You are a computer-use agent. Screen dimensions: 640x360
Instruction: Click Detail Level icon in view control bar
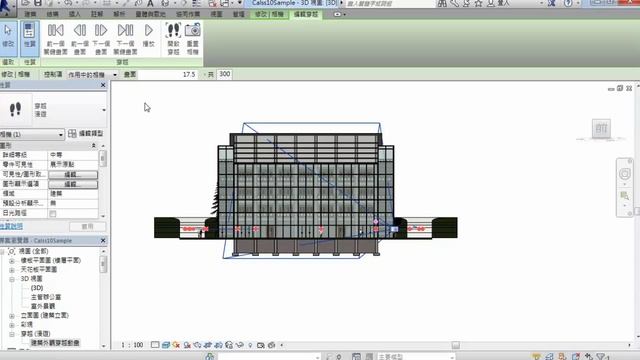tap(155, 345)
